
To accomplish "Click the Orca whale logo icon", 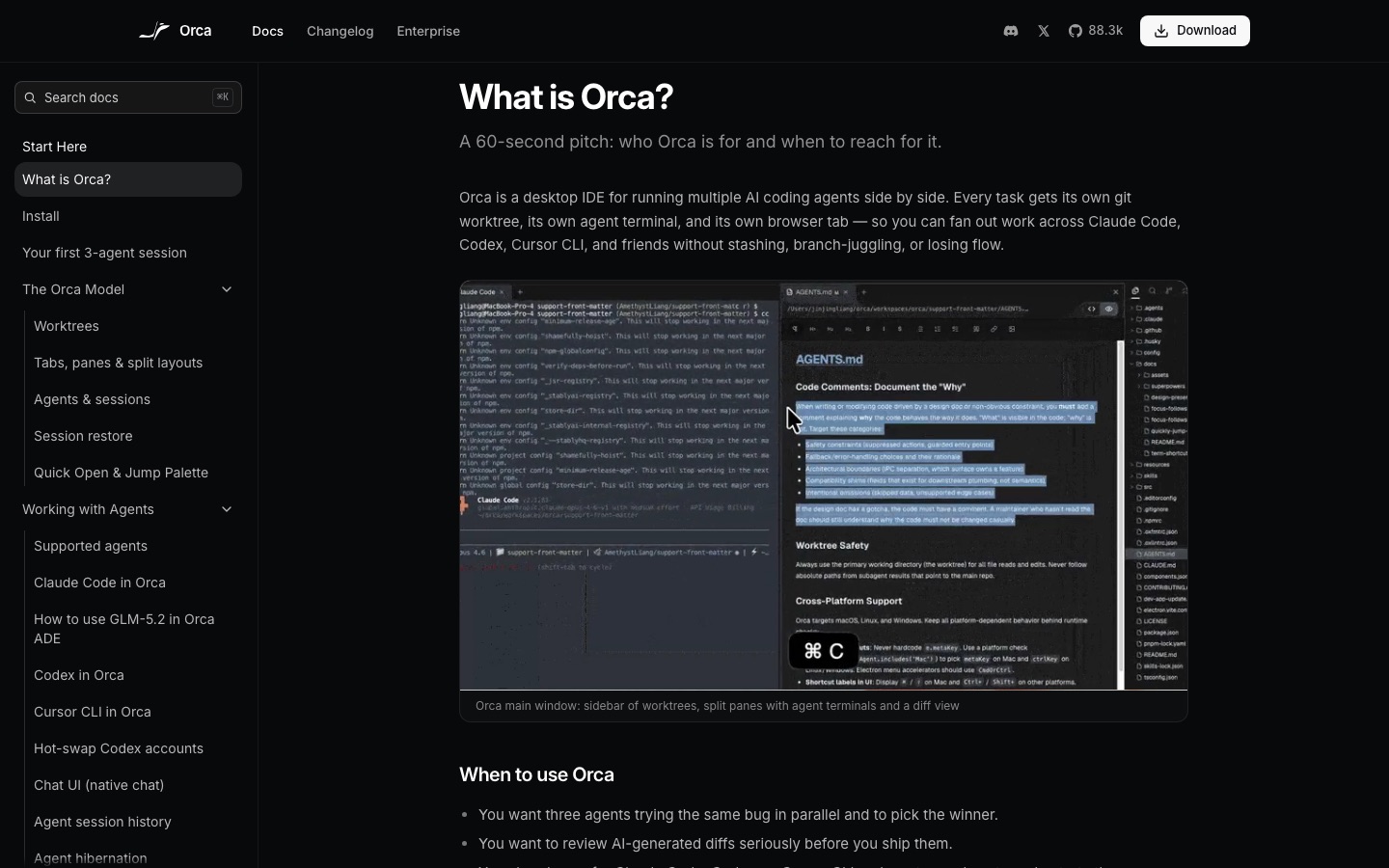I will pyautogui.click(x=154, y=31).
